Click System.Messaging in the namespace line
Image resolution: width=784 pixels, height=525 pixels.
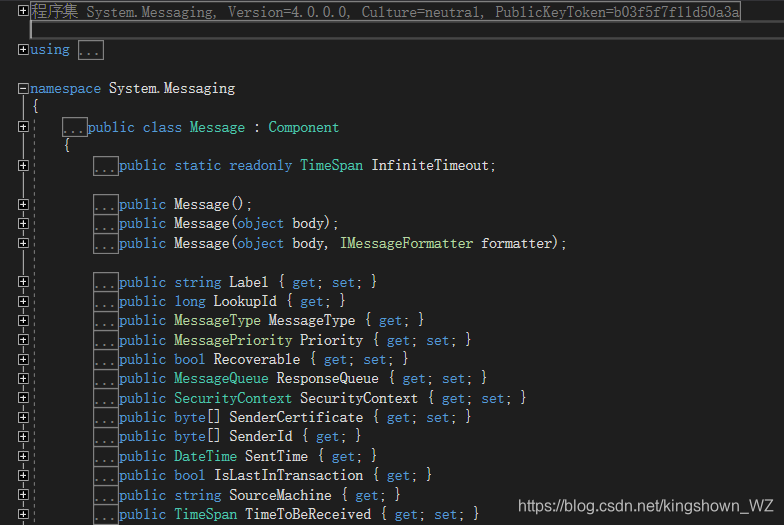(x=172, y=88)
